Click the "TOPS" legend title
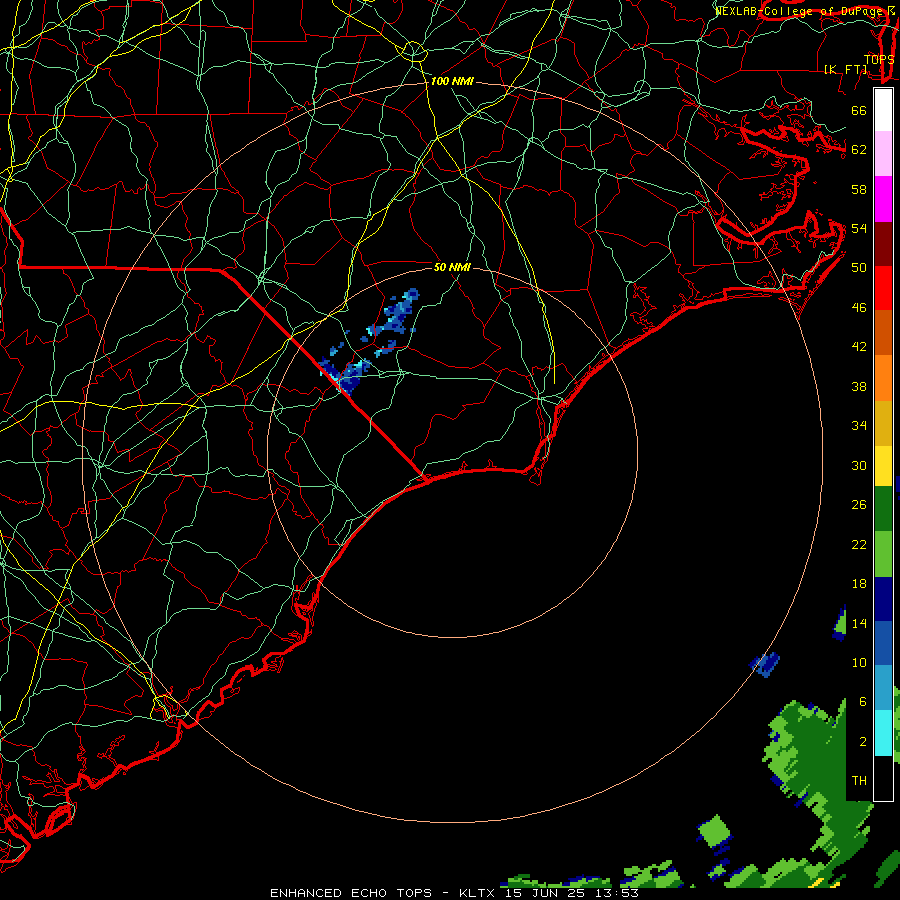 tap(879, 60)
